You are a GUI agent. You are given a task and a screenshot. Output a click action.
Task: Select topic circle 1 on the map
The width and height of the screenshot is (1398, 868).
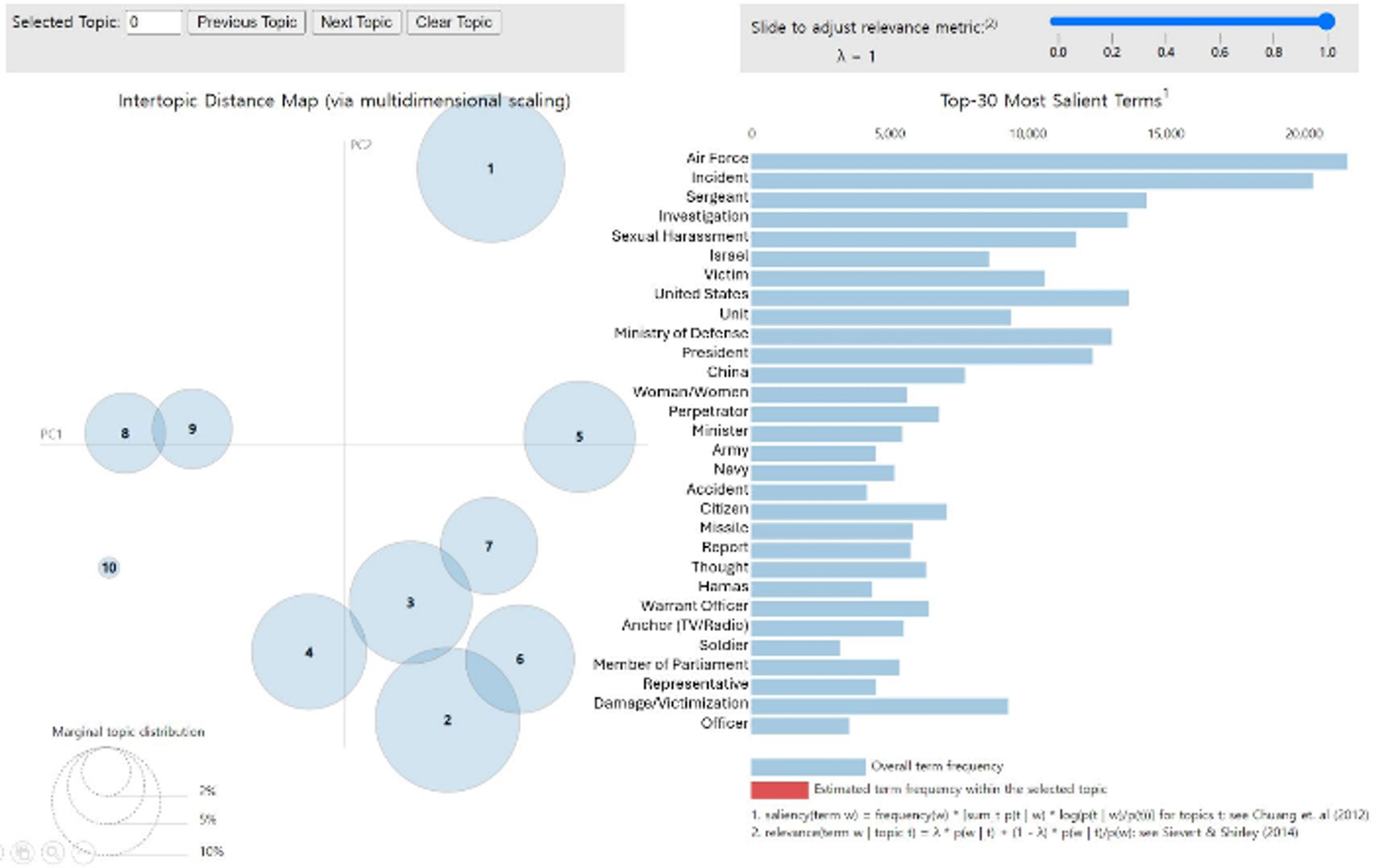(490, 168)
